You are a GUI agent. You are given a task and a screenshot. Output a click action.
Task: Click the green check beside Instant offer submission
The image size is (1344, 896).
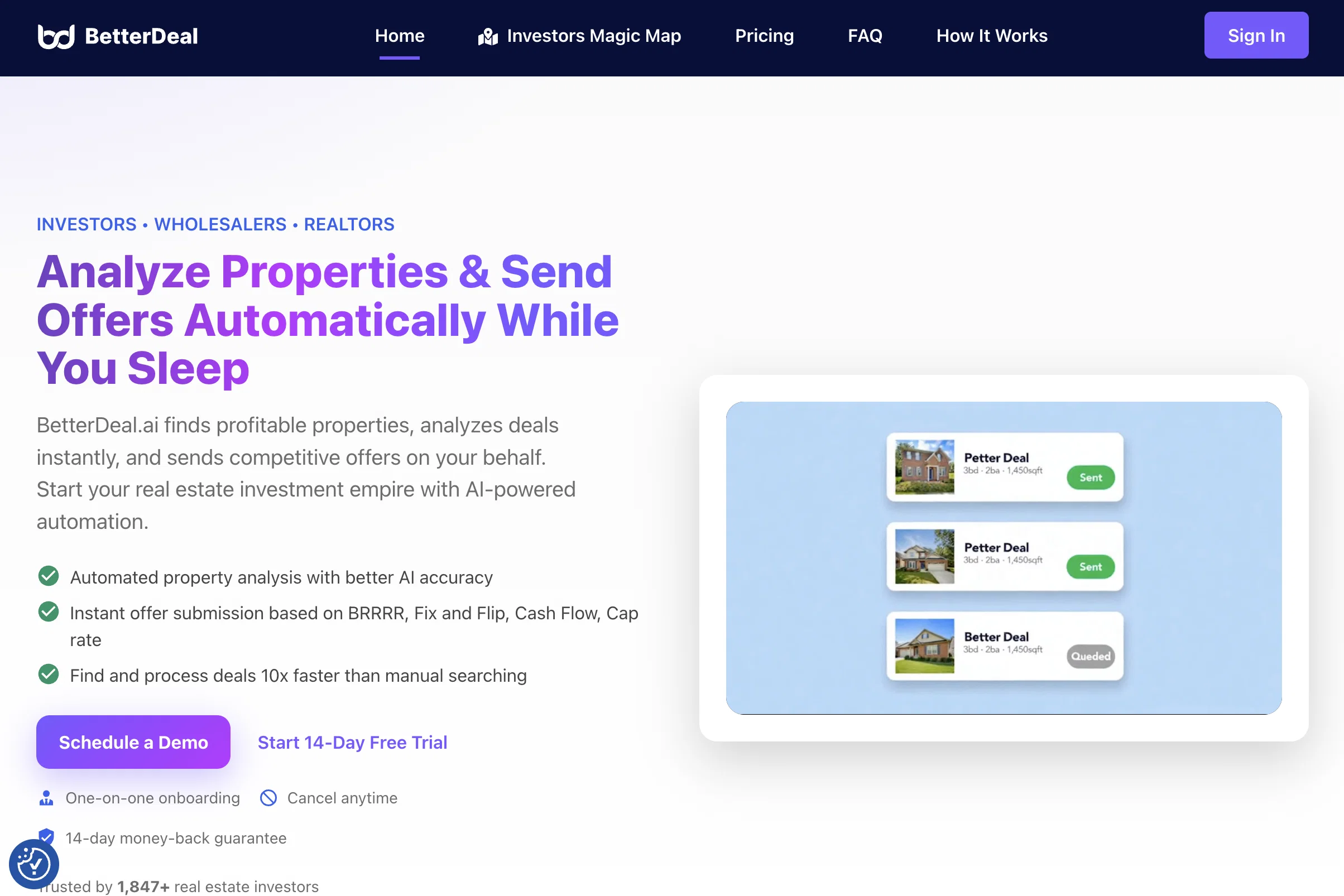49,611
